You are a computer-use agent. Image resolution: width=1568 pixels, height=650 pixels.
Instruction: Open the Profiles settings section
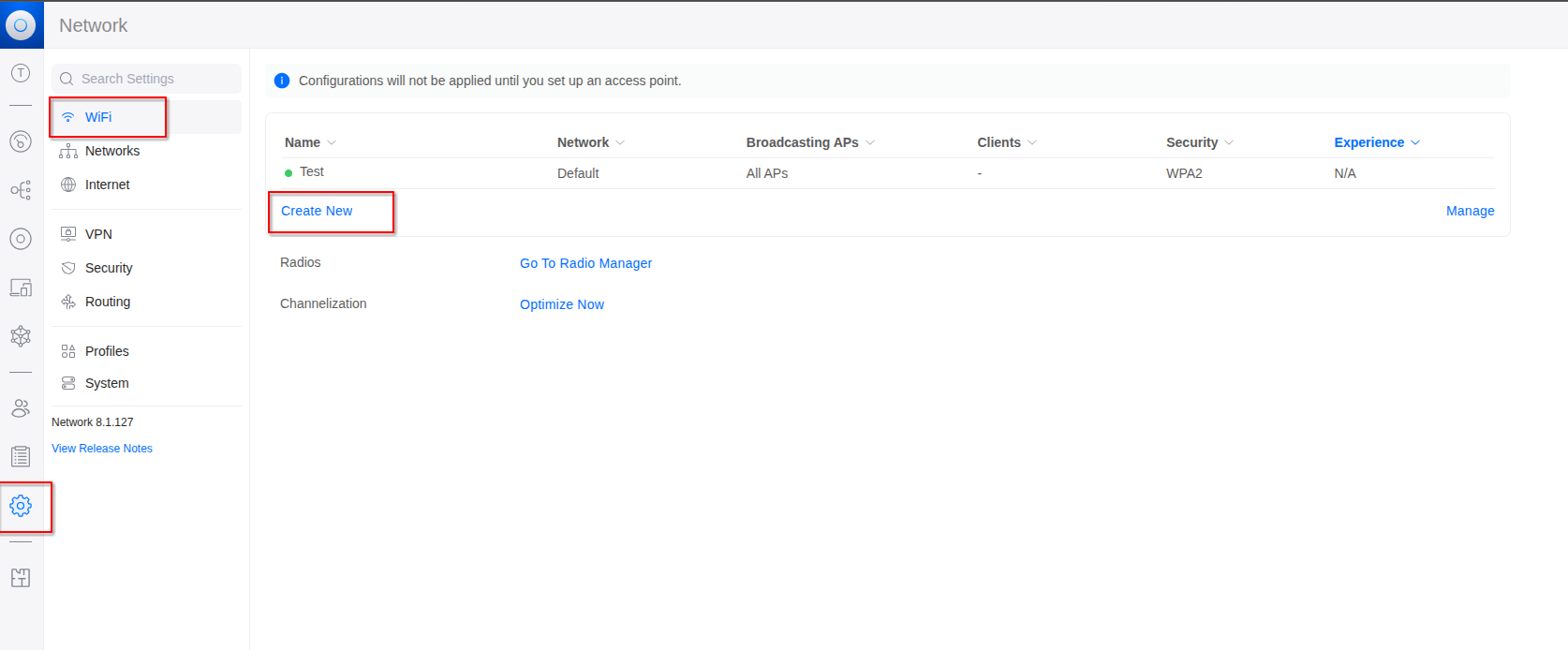146,351
